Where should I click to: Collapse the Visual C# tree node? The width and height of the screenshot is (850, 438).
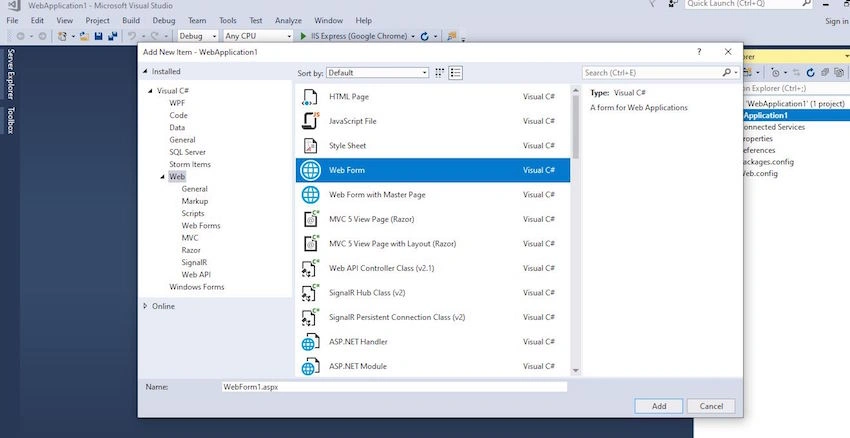click(151, 91)
